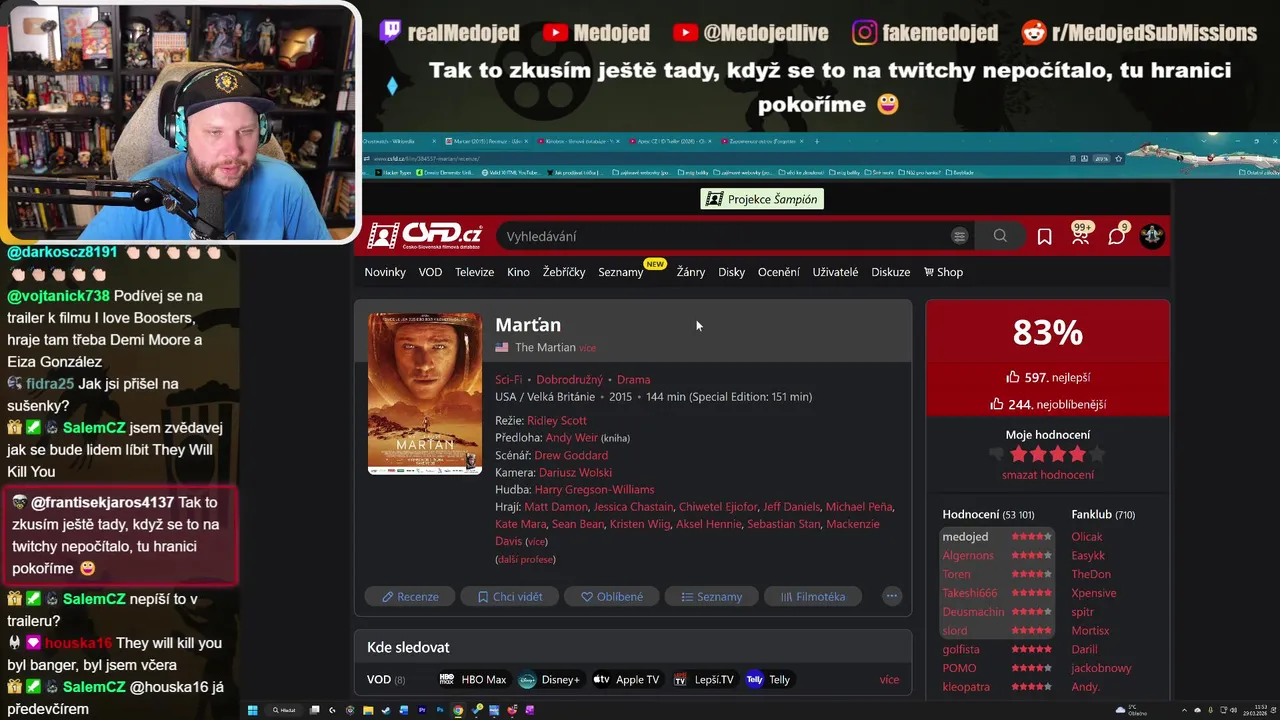Open user Algernons rating entry

(x=968, y=556)
